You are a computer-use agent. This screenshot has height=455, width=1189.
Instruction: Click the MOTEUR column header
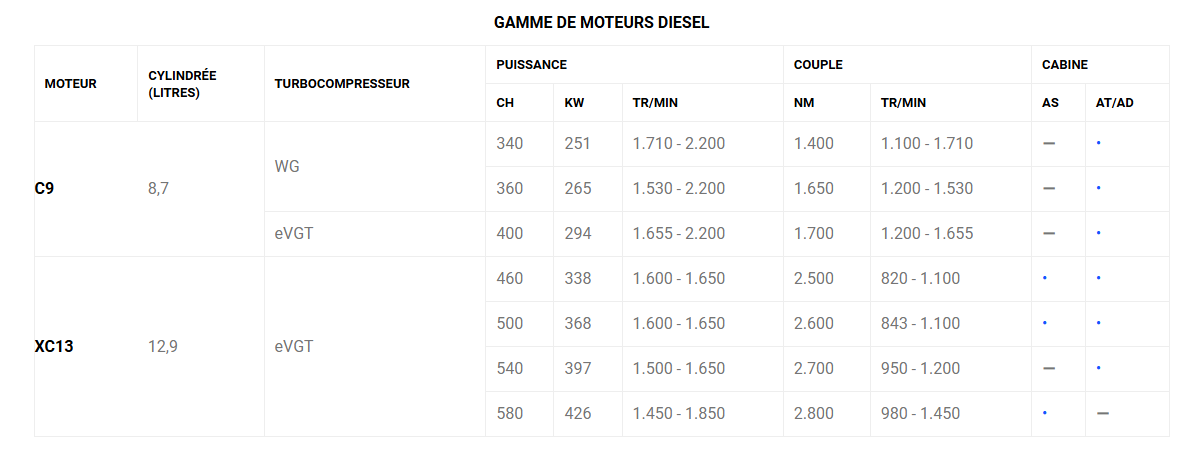pos(71,84)
